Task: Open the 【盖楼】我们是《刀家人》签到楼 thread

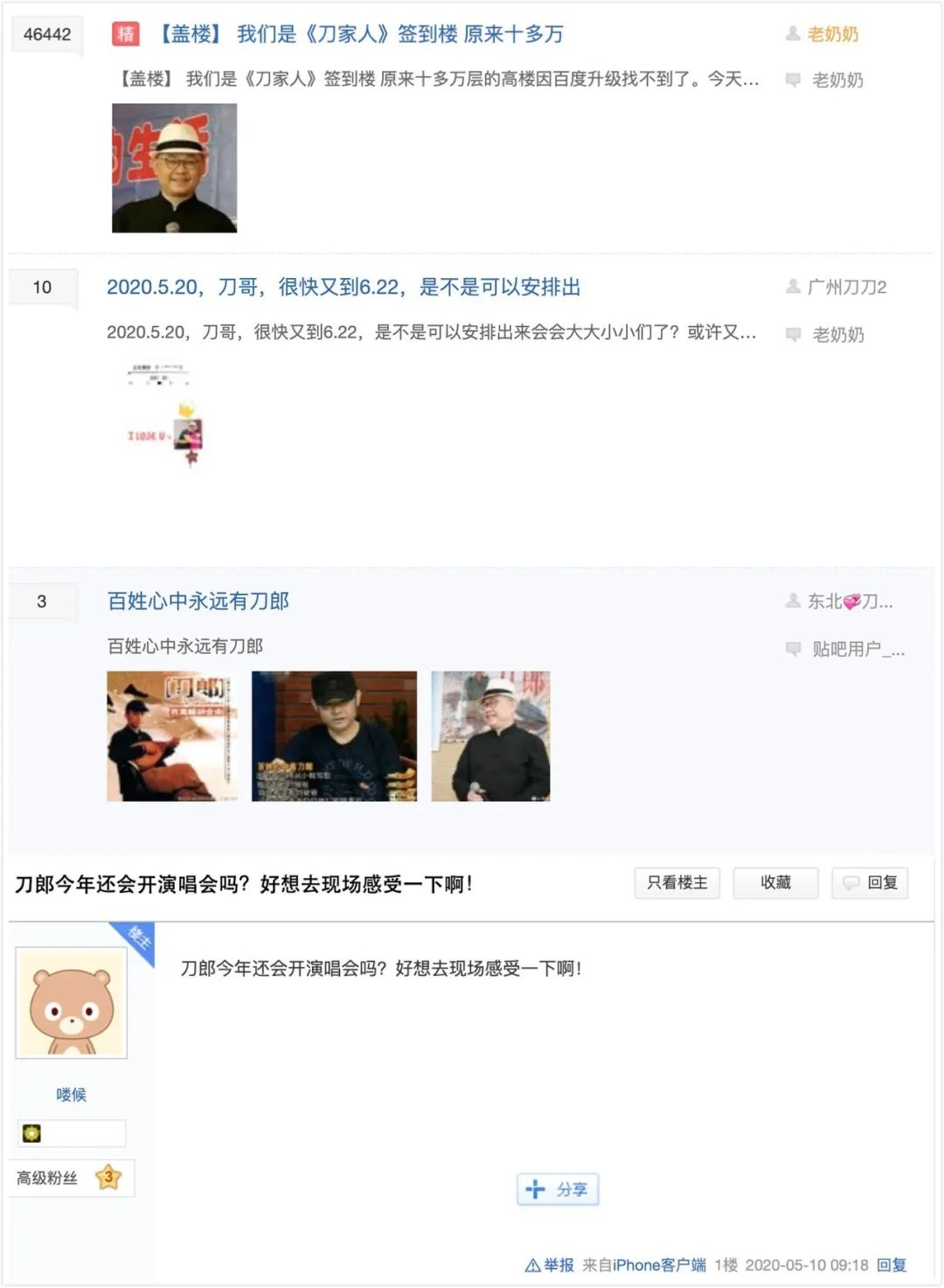Action: pos(360,34)
